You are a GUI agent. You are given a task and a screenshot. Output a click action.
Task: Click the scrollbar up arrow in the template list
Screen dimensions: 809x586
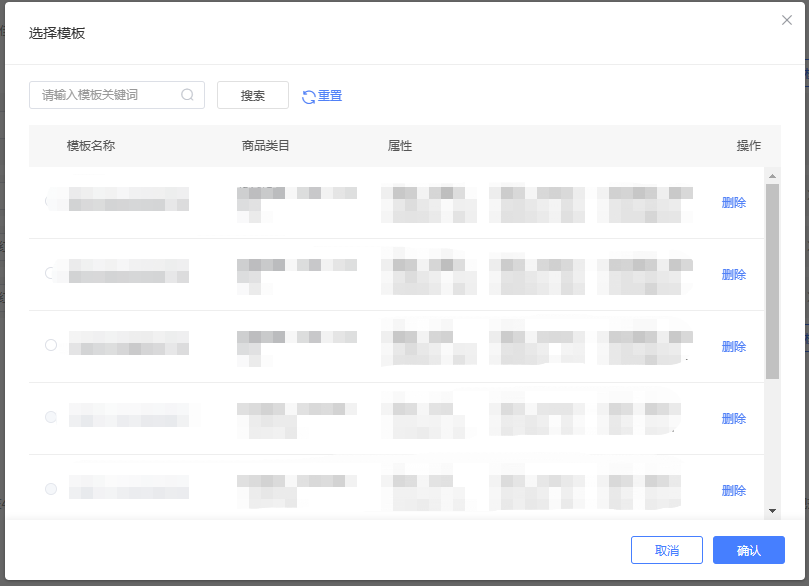coord(772,176)
